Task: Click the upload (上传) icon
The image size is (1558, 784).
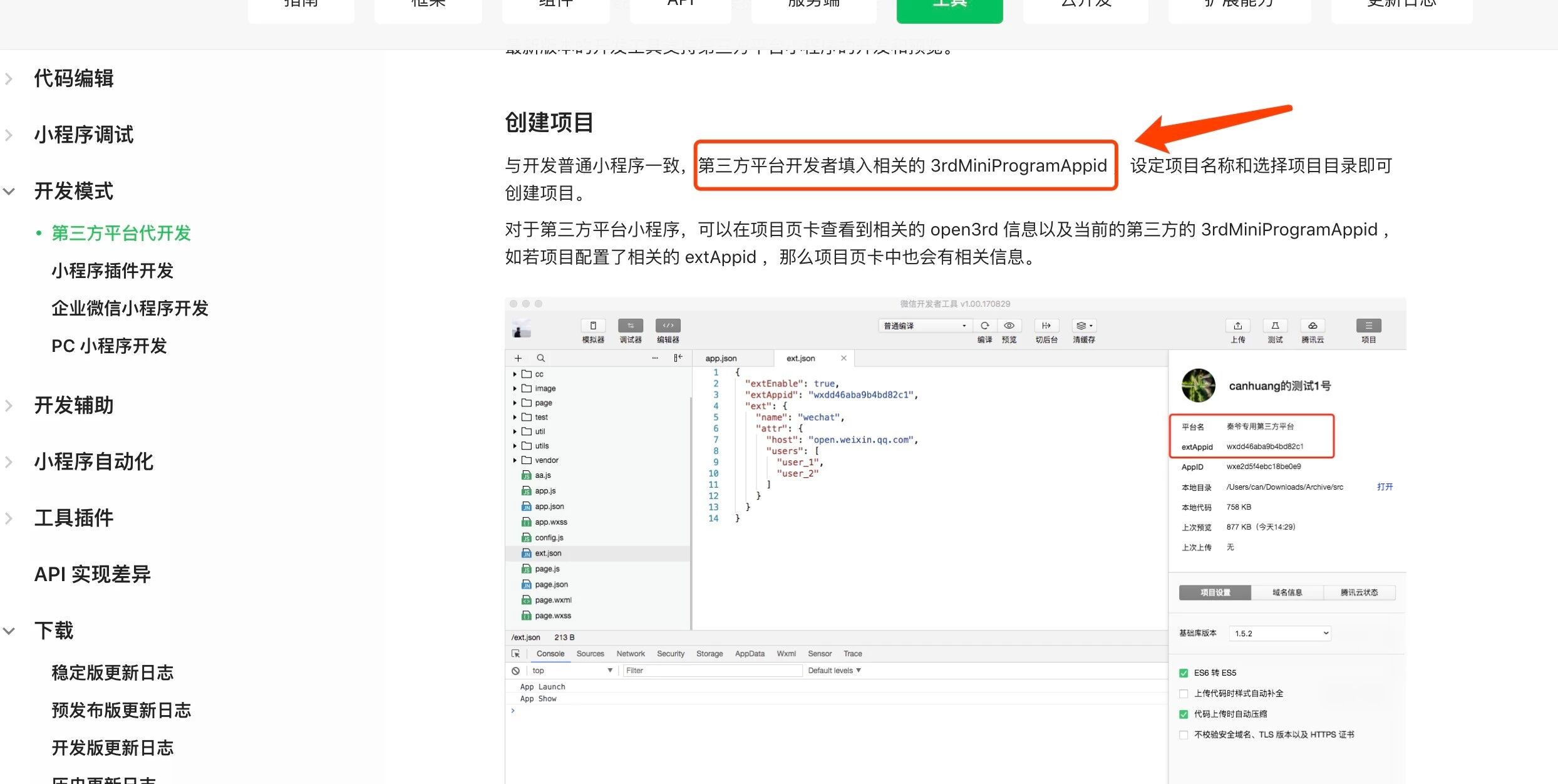Action: (1237, 326)
